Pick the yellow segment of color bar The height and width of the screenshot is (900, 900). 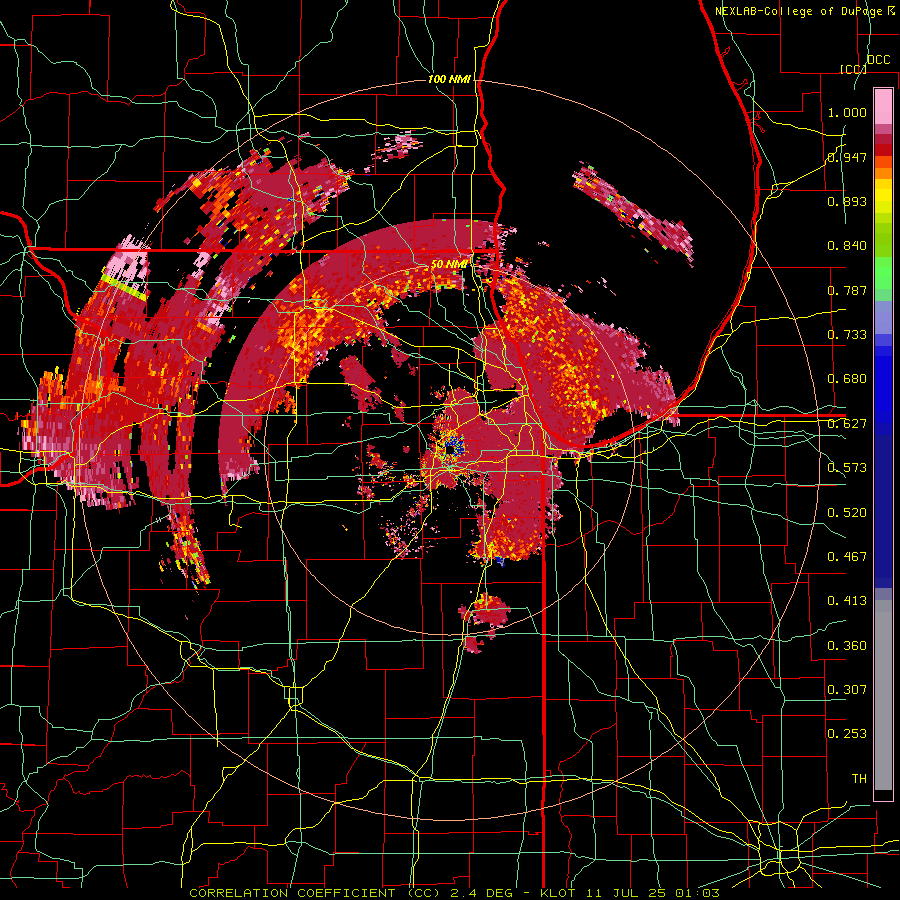(883, 196)
